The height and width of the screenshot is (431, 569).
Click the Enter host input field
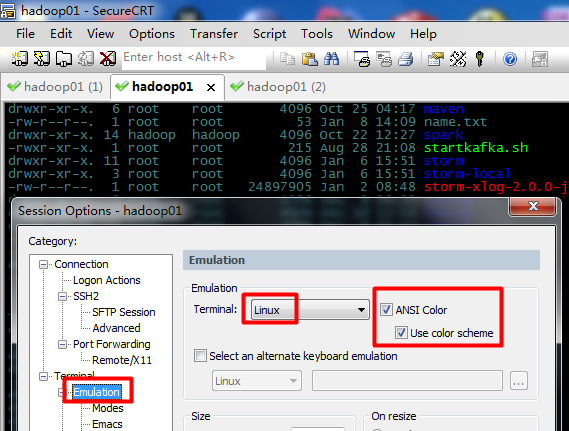coord(194,58)
